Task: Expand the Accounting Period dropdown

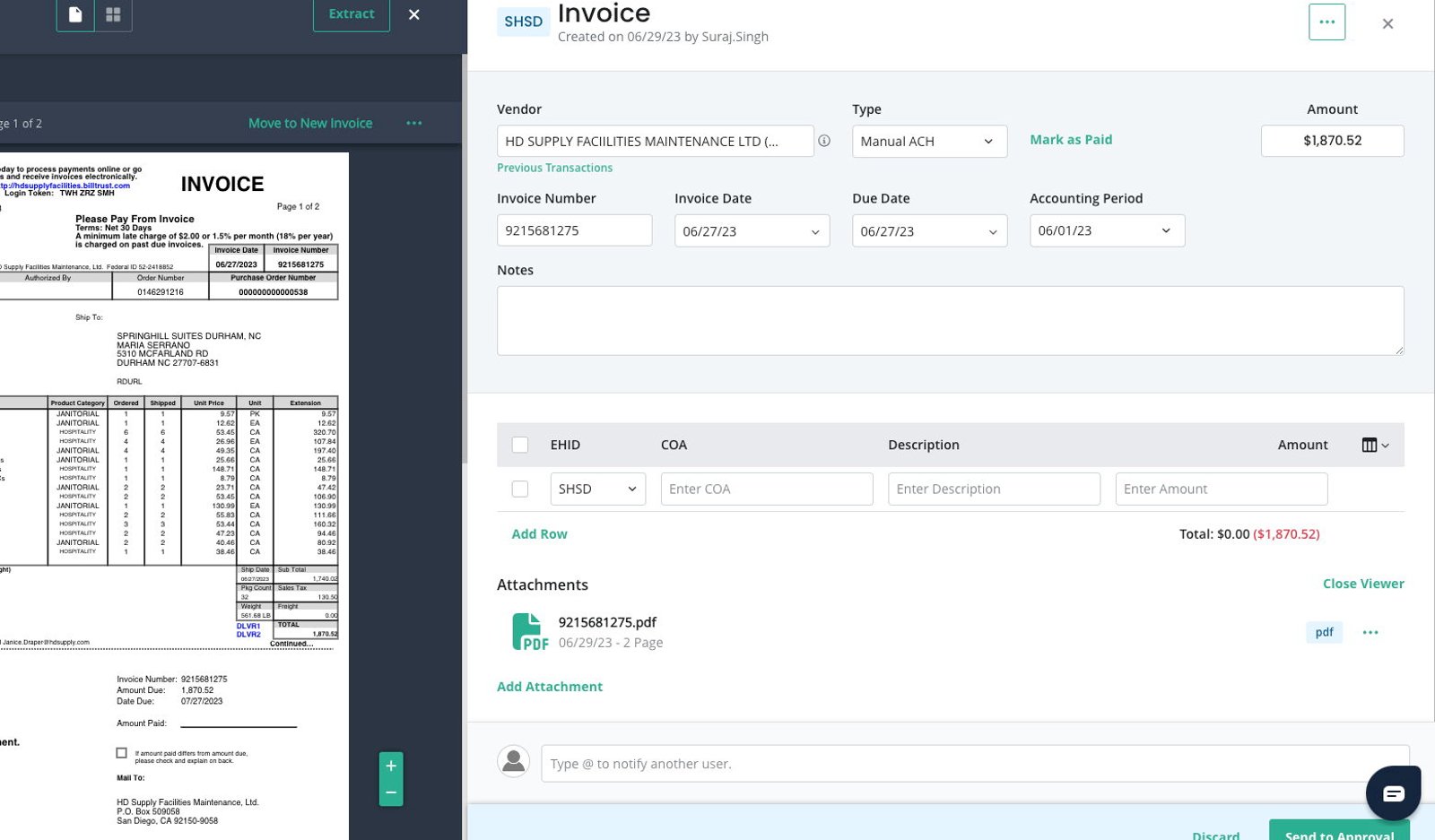Action: click(x=1107, y=230)
